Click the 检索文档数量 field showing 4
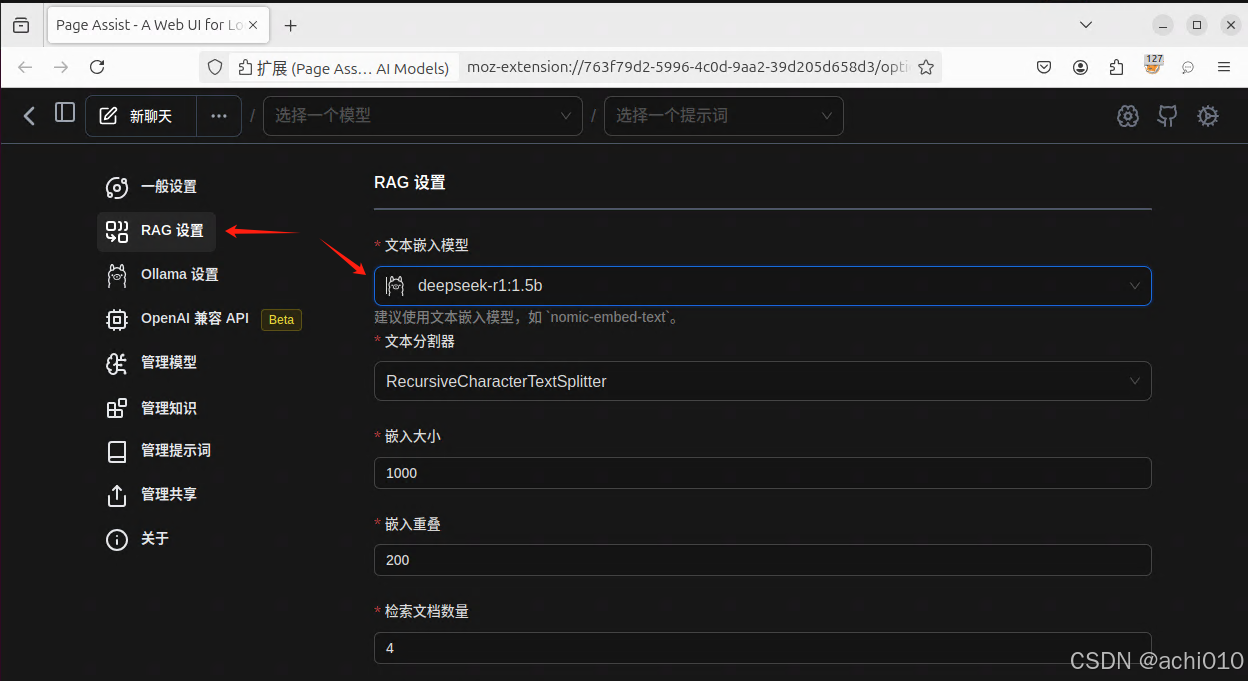Viewport: 1248px width, 681px height. point(763,648)
